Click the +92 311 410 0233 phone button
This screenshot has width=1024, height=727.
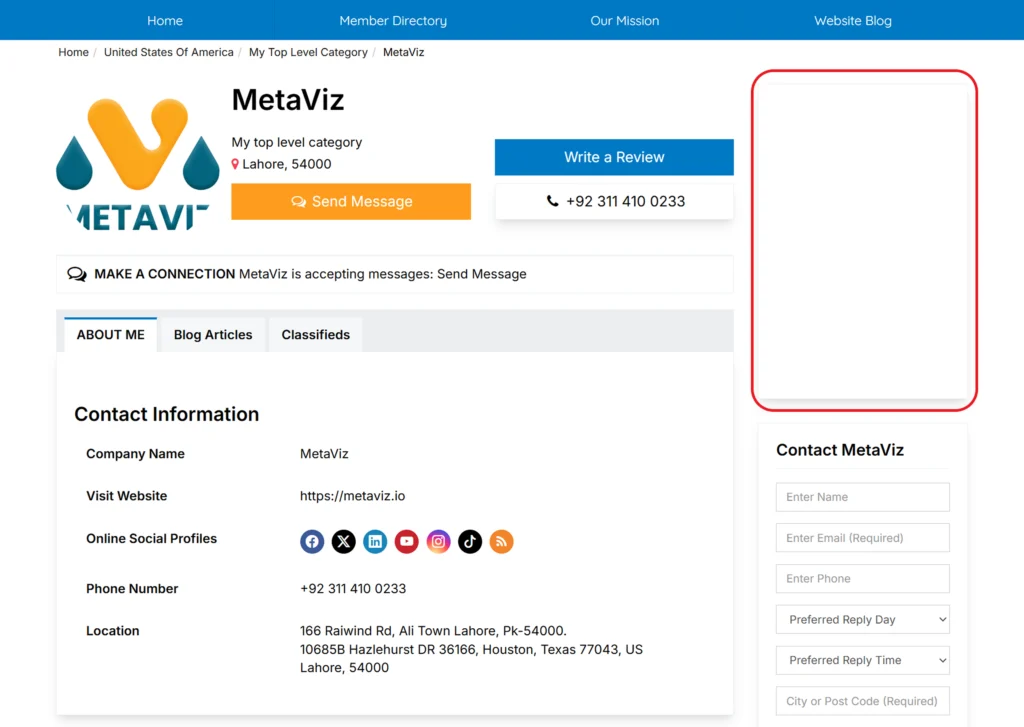click(614, 201)
